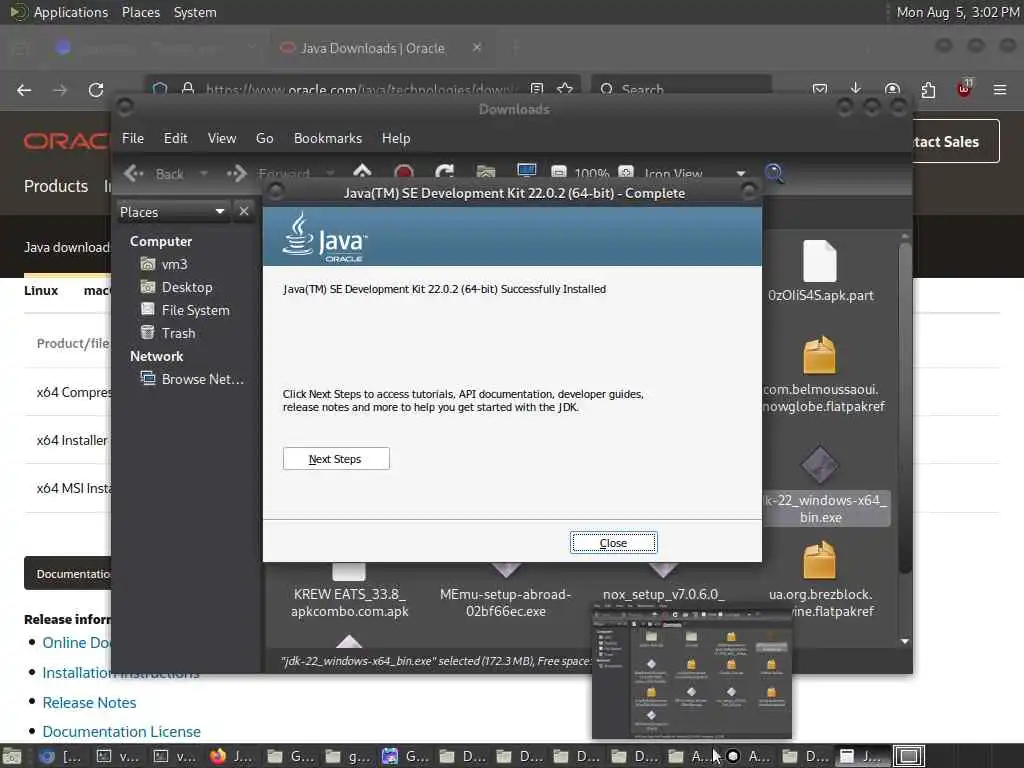Image resolution: width=1024 pixels, height=768 pixels.
Task: Open the Documentation License link
Action: pos(121,731)
